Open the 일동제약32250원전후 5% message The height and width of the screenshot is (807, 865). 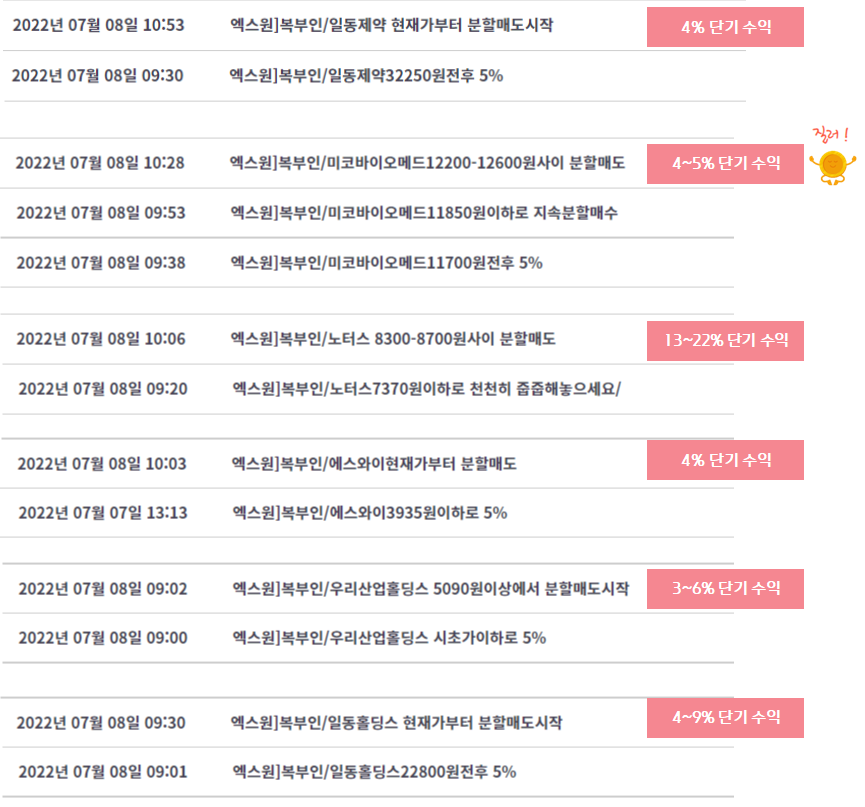coord(366,76)
